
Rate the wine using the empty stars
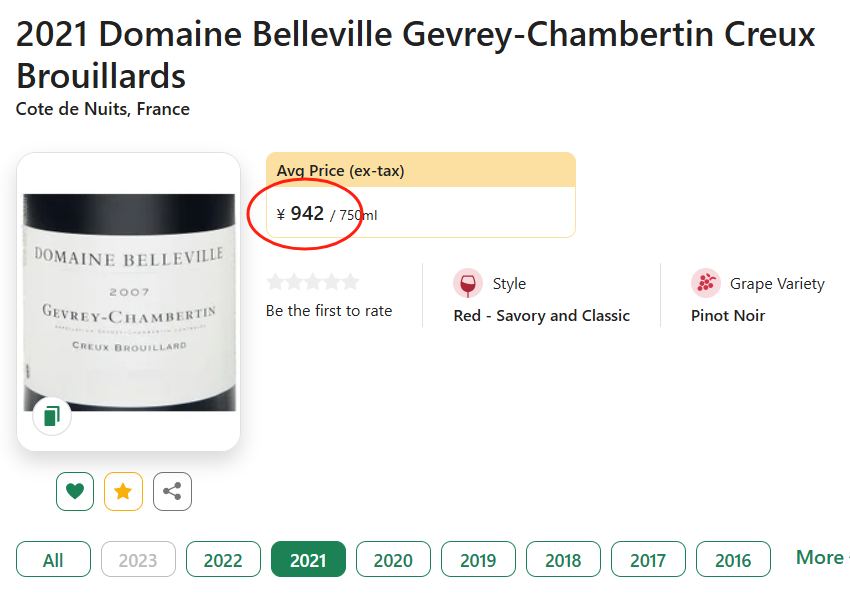pyautogui.click(x=312, y=282)
